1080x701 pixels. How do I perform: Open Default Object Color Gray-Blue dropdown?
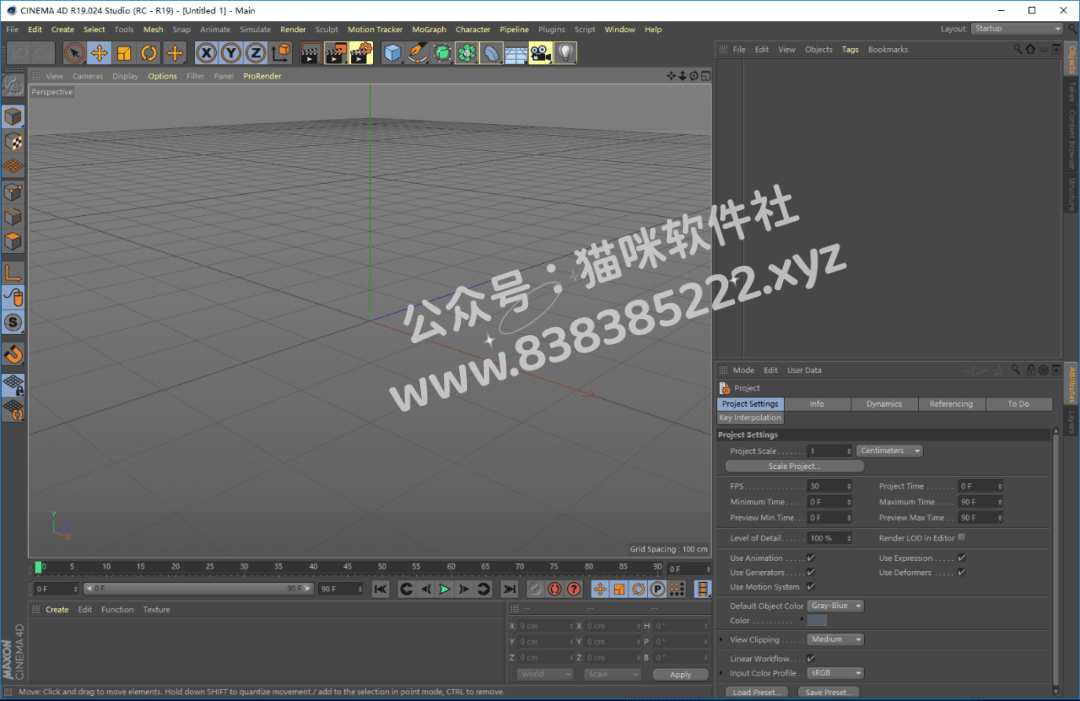click(835, 606)
